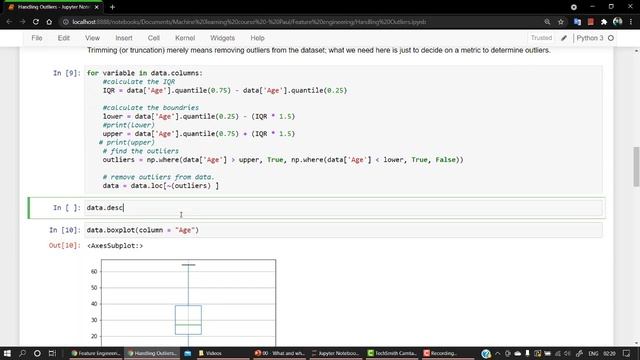Click the In [9] for-loop code cell

tap(343, 129)
